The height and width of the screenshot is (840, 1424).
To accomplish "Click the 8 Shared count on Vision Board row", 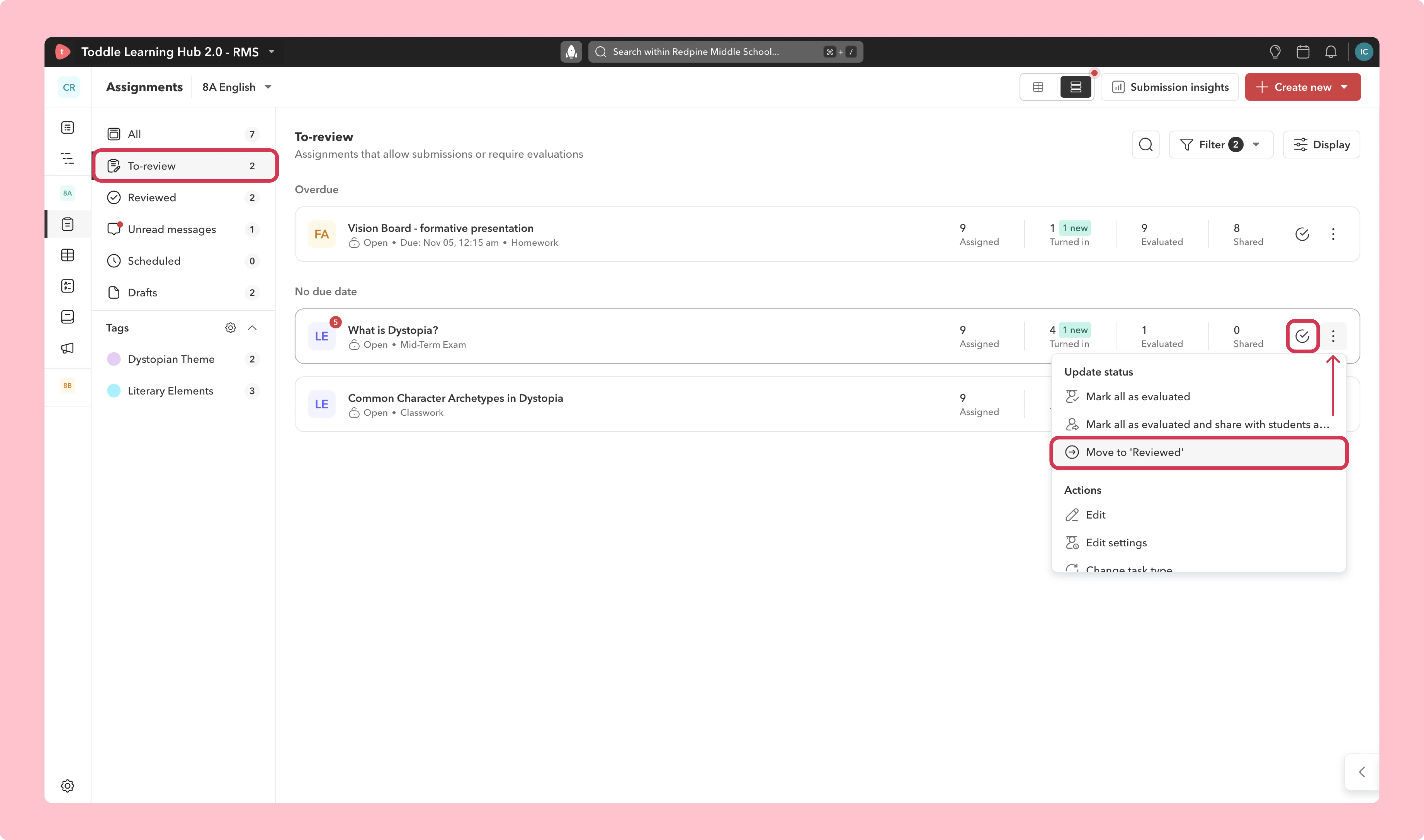I will tap(1248, 234).
